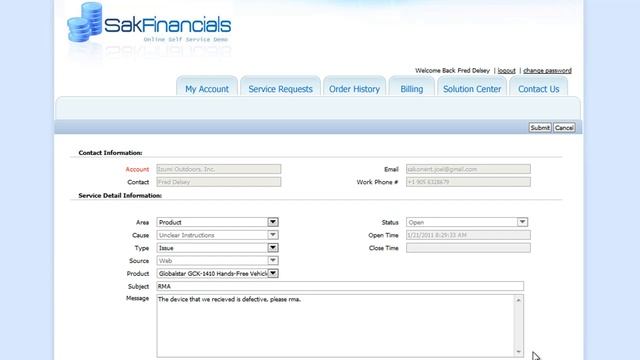Click the Subject field containing RMA
640x360 pixels.
tap(340, 286)
